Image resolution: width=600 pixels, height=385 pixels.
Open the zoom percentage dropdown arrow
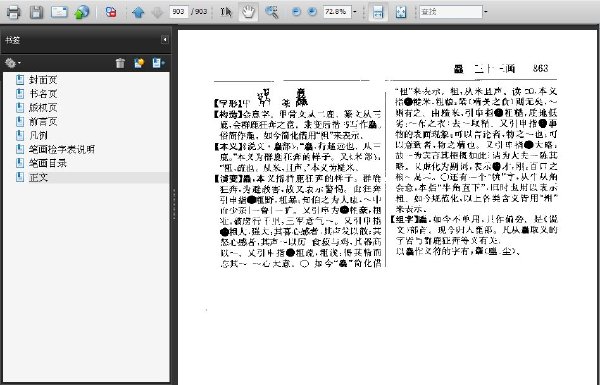pos(355,12)
